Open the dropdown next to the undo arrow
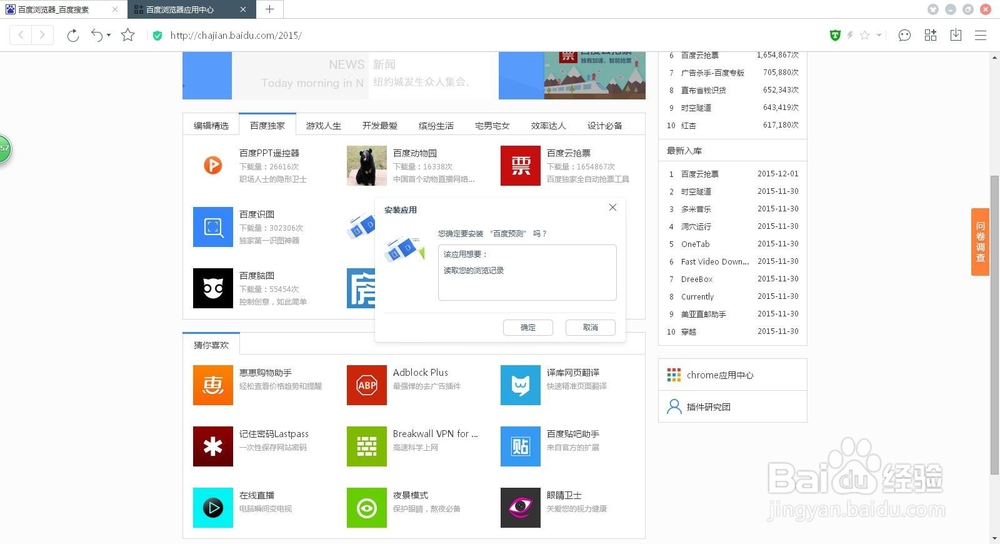The height and width of the screenshot is (544, 1000). [x=108, y=35]
